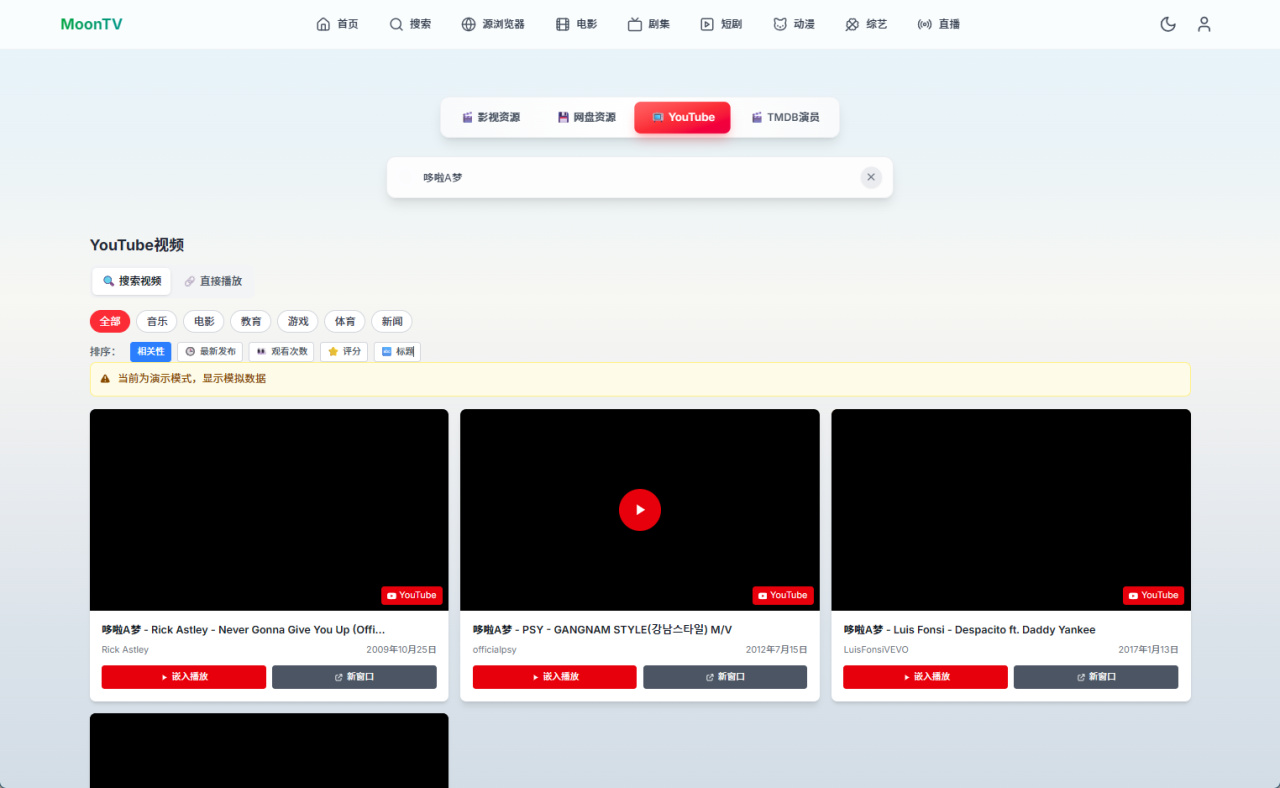This screenshot has height=788, width=1280.
Task: Switch to the 网盘资源 tab
Action: click(x=587, y=117)
